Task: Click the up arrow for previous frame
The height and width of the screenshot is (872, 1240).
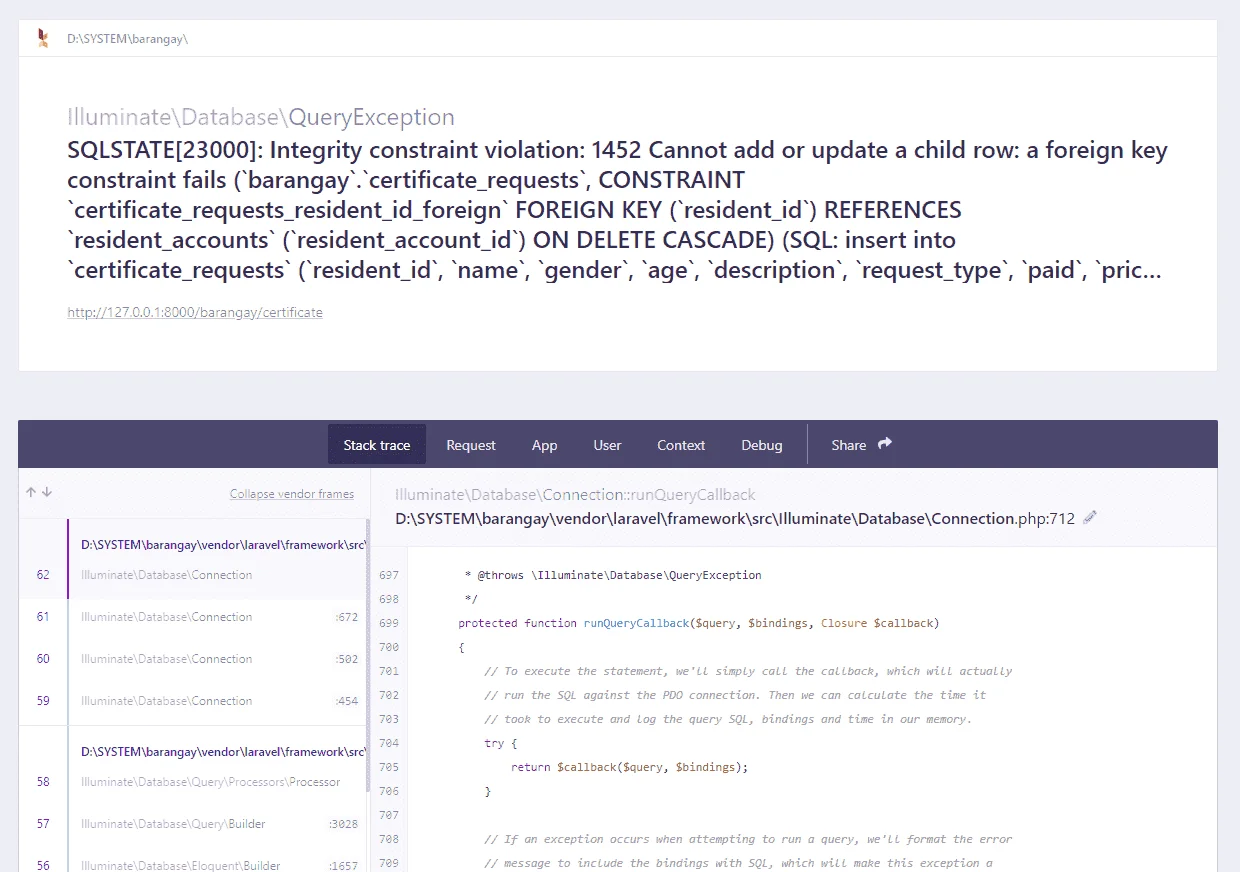Action: coord(31,493)
